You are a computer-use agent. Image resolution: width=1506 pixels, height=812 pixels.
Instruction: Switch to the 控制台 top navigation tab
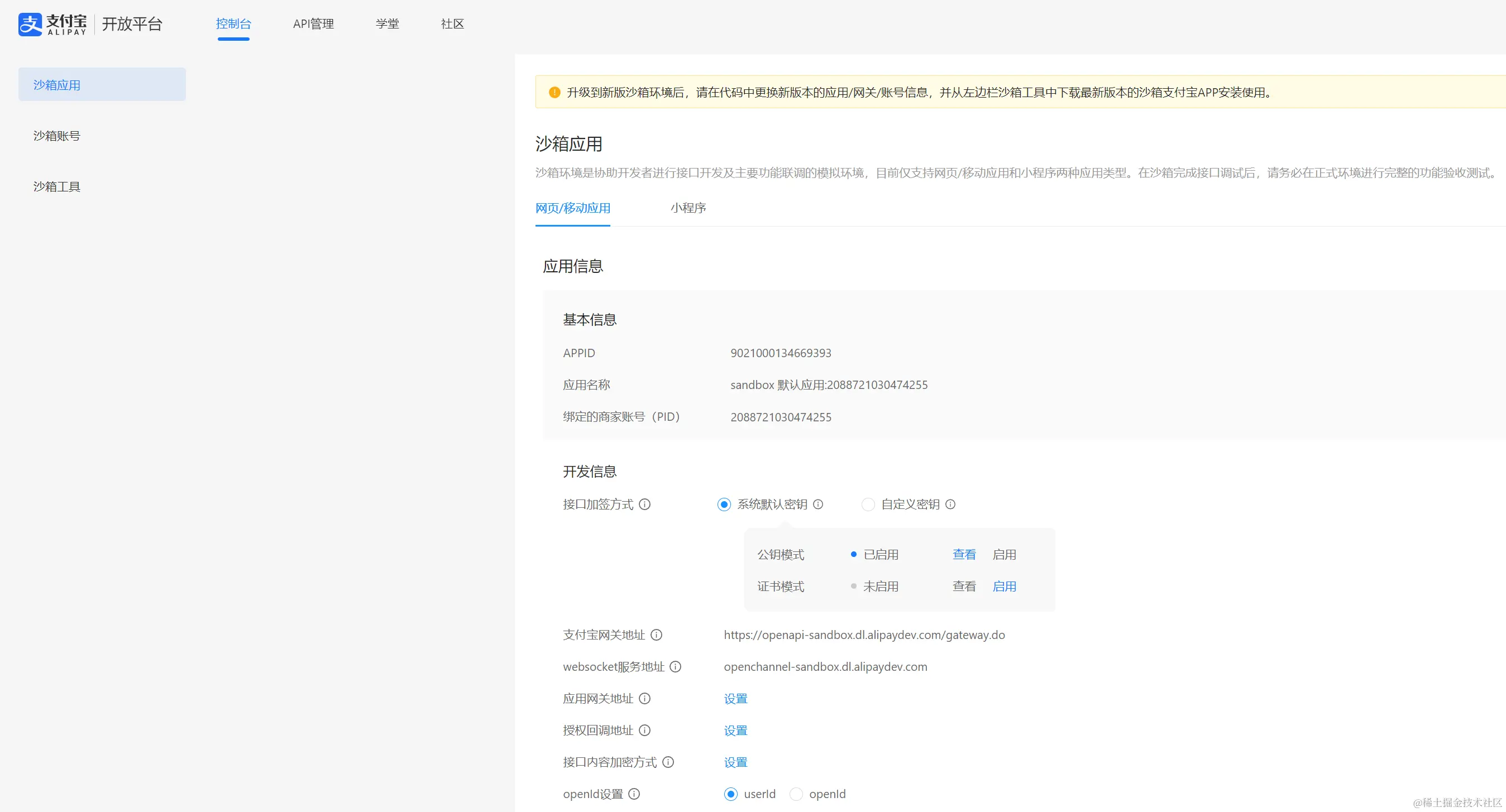tap(233, 24)
